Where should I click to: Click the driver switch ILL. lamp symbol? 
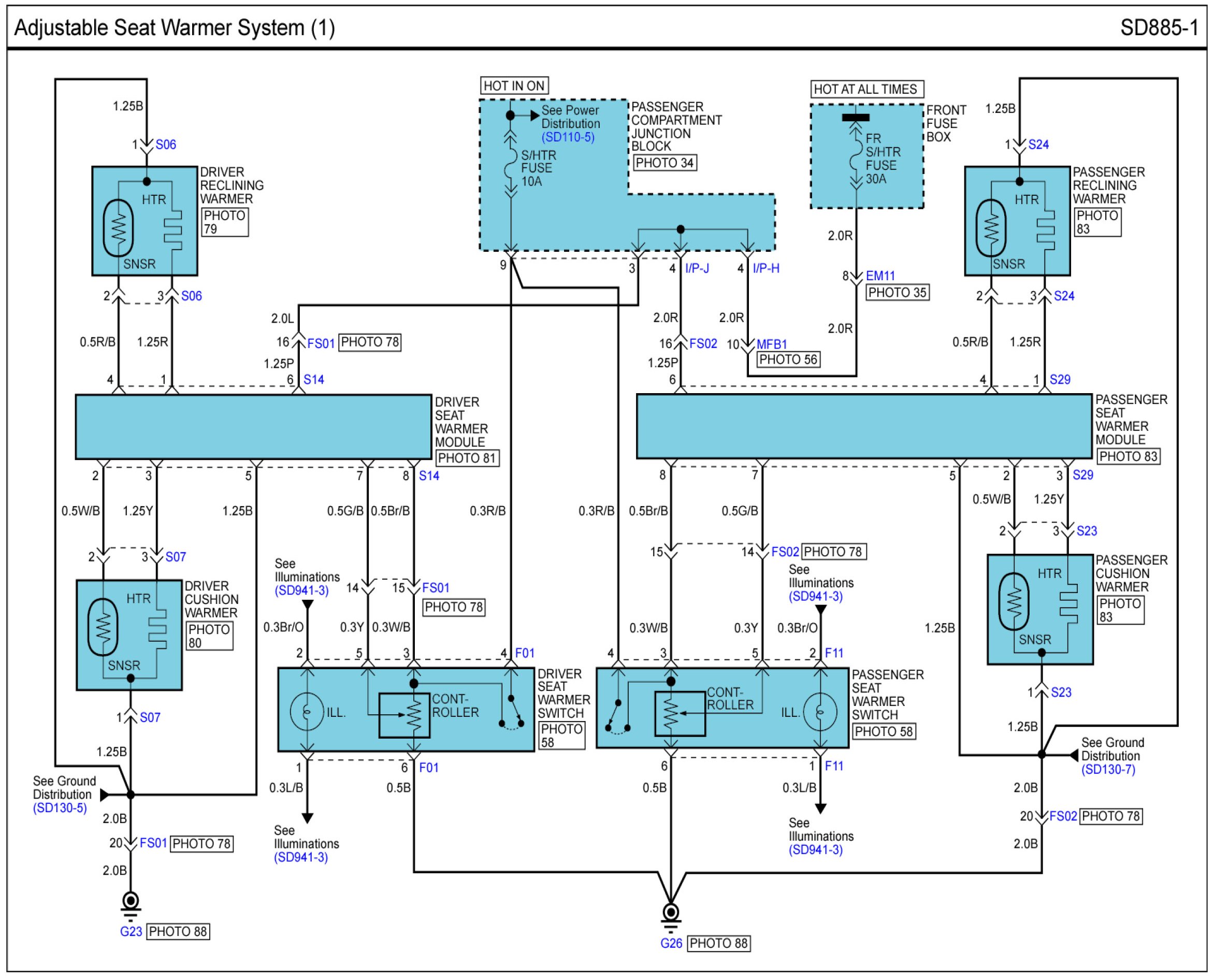coord(307,712)
